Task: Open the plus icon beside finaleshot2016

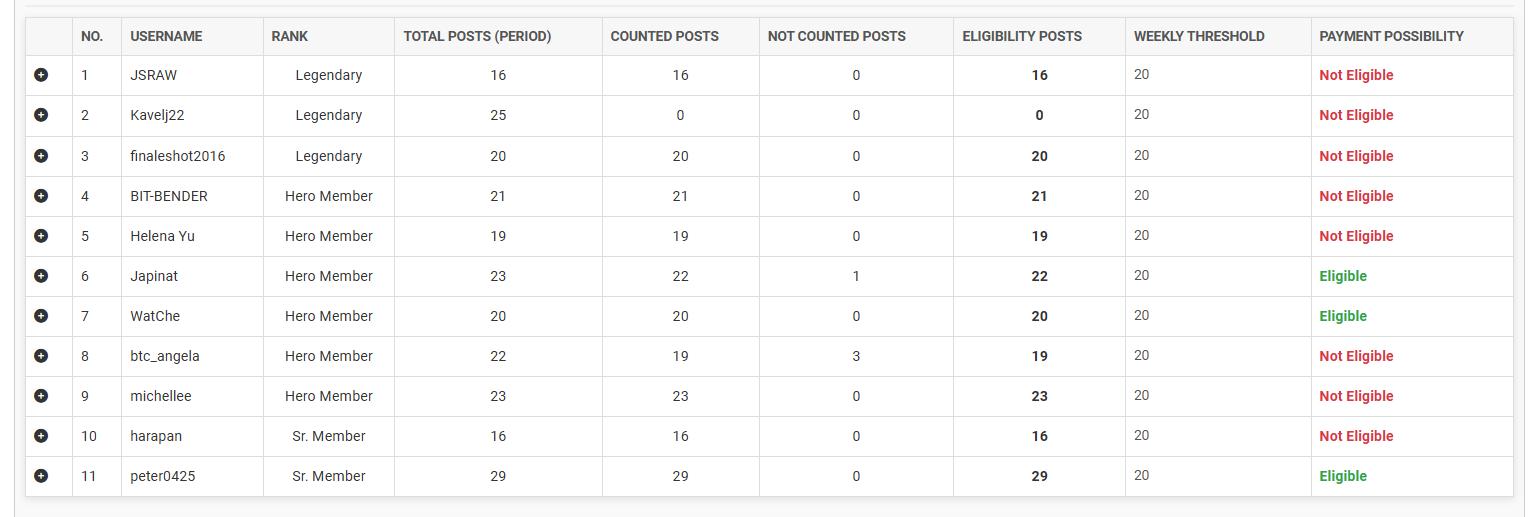Action: [41, 156]
